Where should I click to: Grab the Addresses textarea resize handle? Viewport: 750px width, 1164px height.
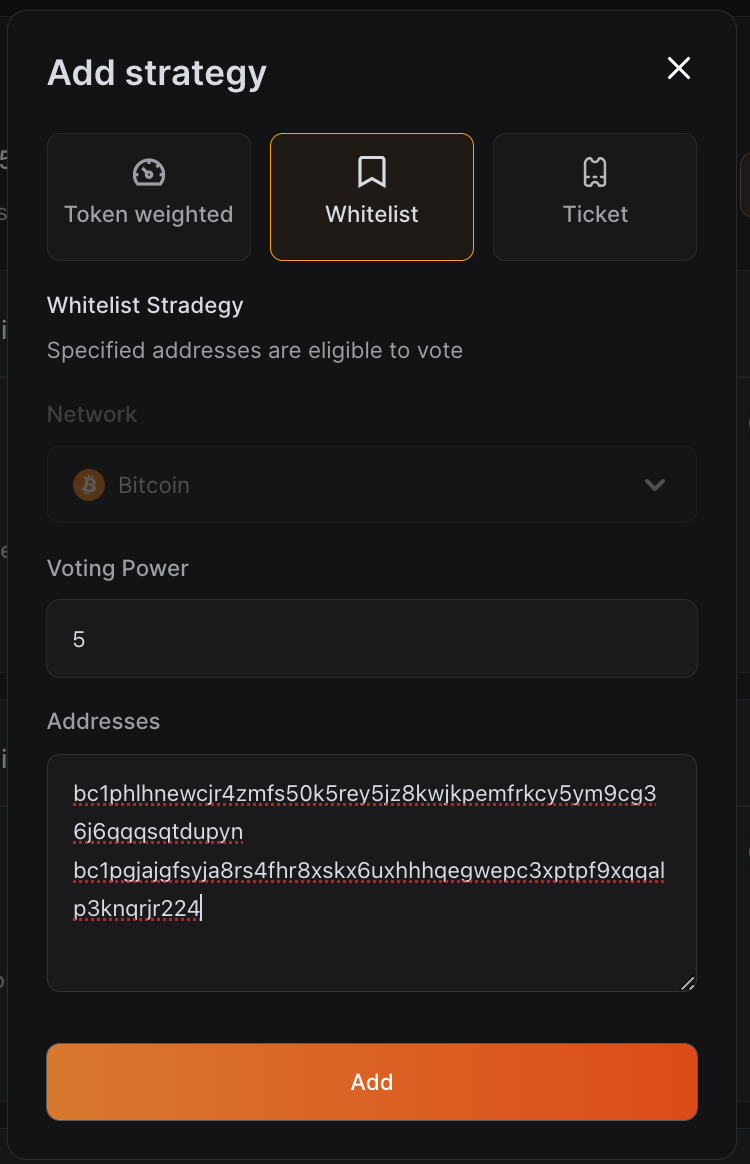pos(687,983)
